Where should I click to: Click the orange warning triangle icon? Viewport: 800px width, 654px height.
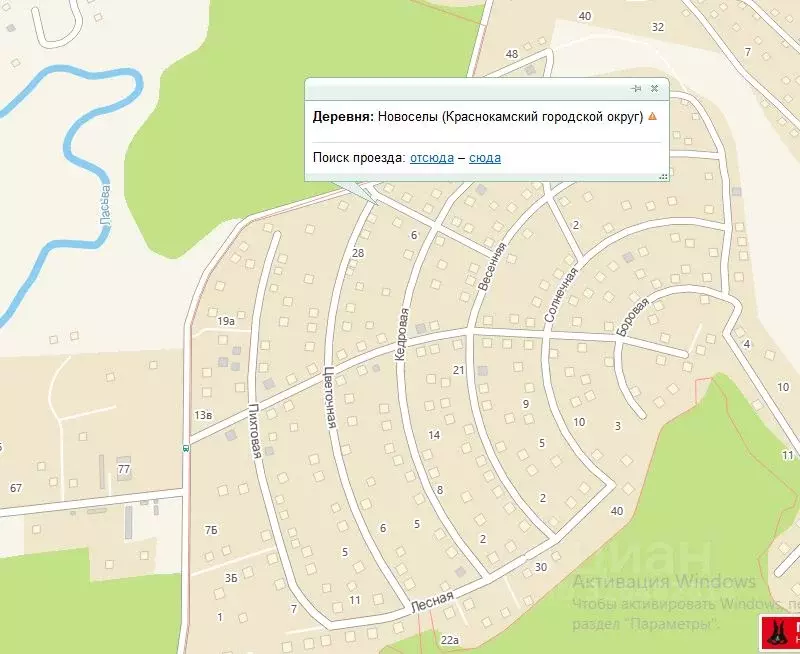pos(653,116)
